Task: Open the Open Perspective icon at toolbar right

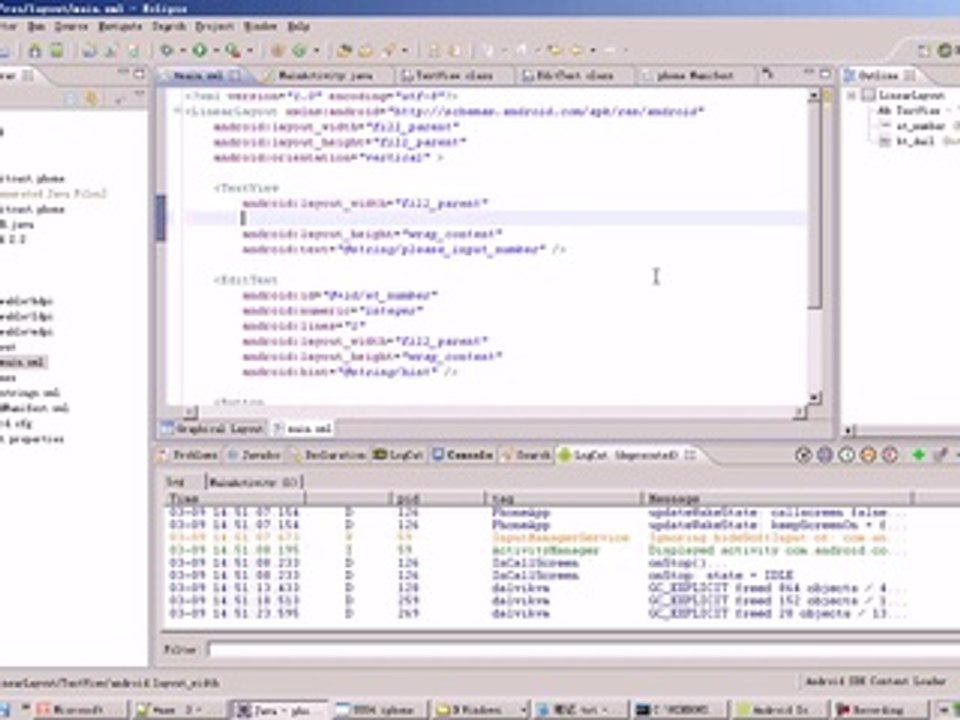Action: coord(924,51)
